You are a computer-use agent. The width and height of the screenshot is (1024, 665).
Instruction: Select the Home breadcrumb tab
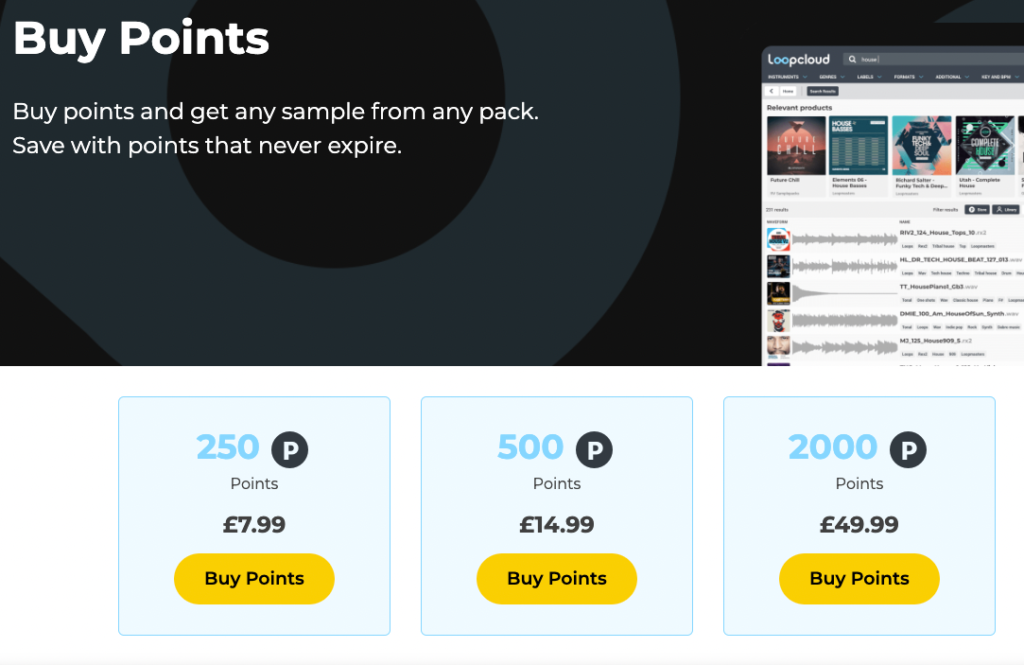click(787, 91)
